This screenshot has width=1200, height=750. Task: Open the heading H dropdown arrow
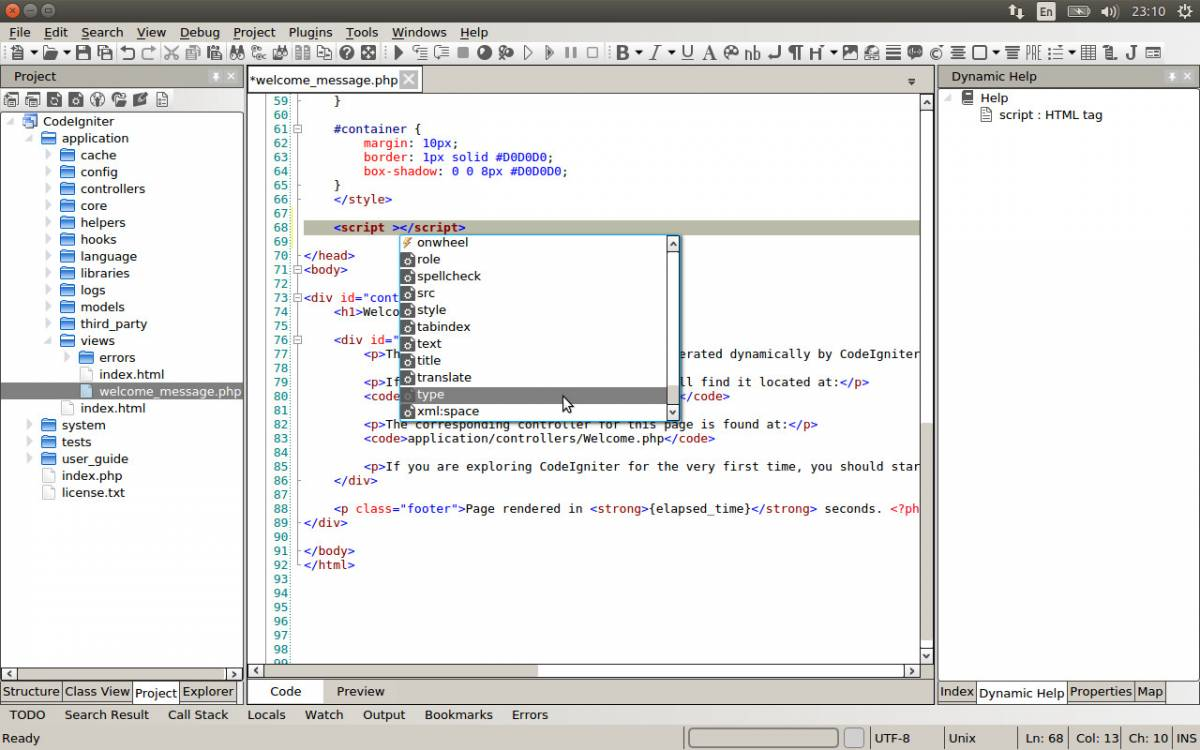pyautogui.click(x=833, y=52)
